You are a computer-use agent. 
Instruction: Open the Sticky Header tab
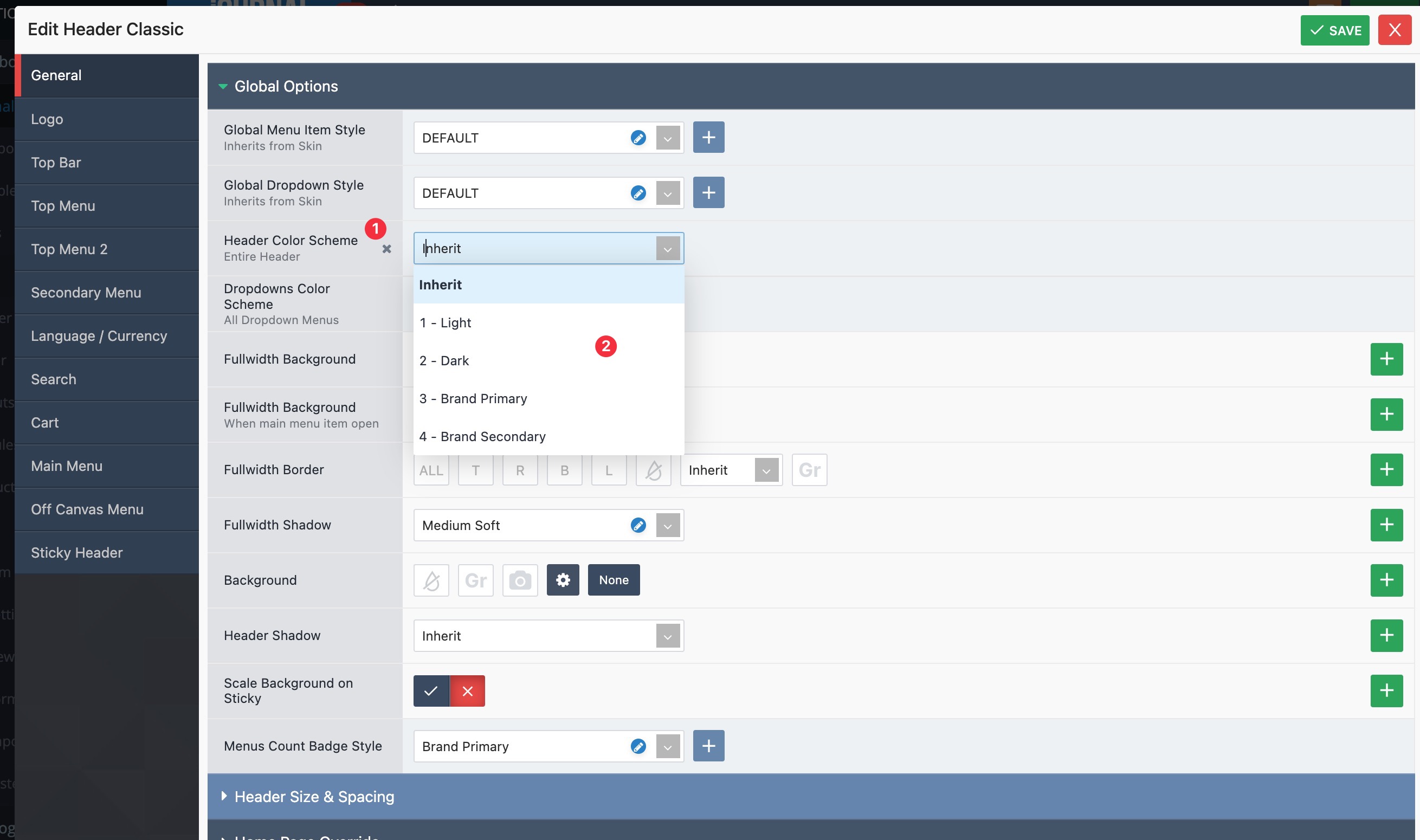pos(106,552)
